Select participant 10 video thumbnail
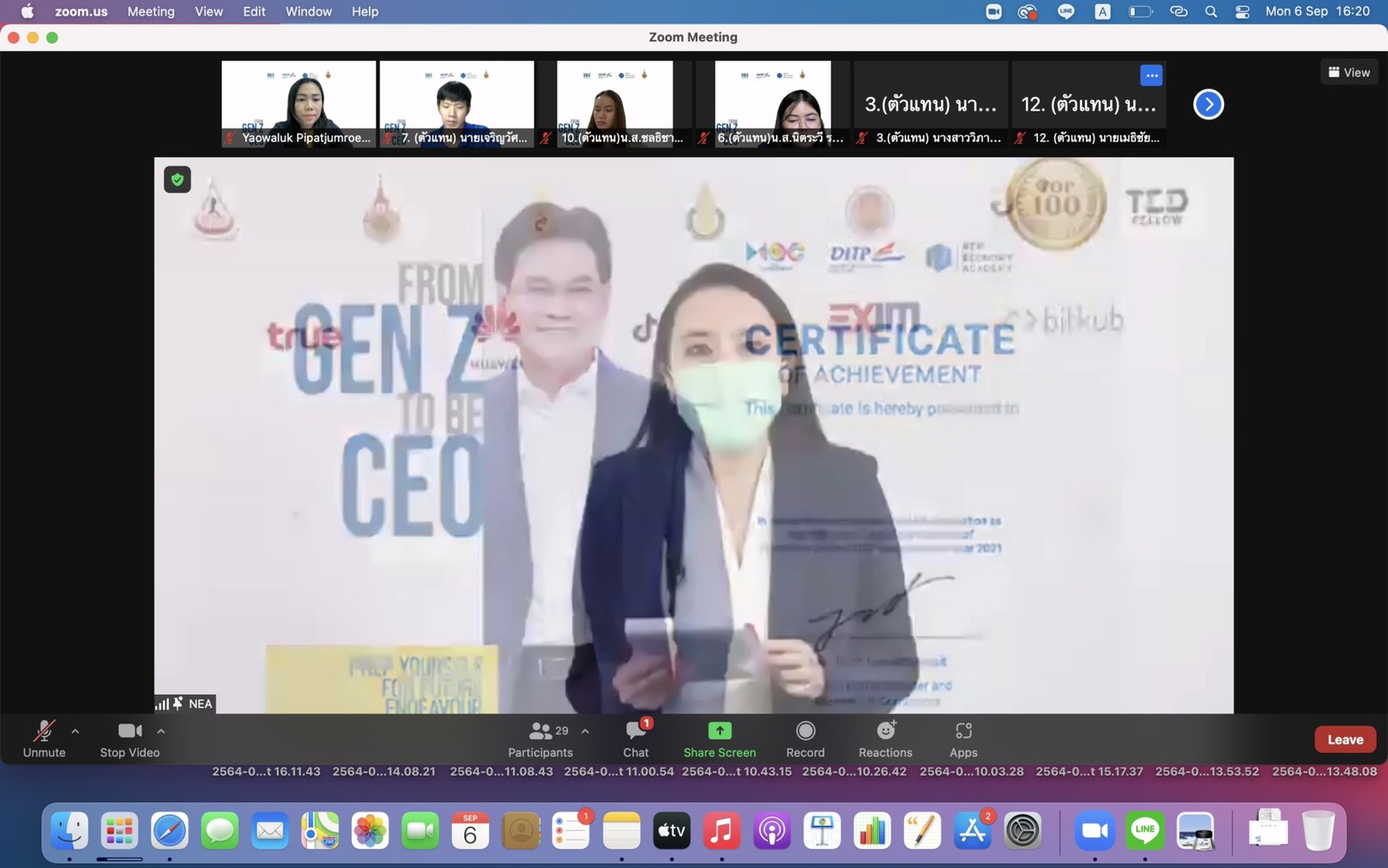 point(614,104)
